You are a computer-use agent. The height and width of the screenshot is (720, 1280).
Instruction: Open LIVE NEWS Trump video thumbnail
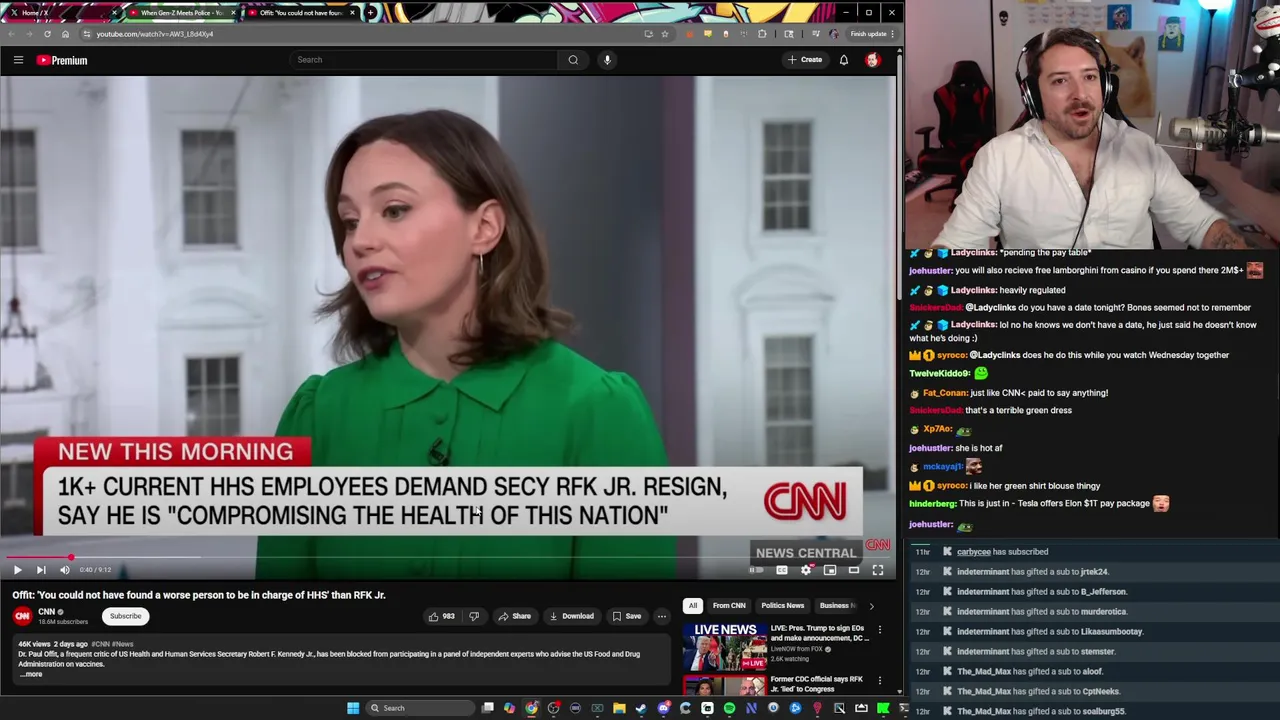click(x=724, y=645)
